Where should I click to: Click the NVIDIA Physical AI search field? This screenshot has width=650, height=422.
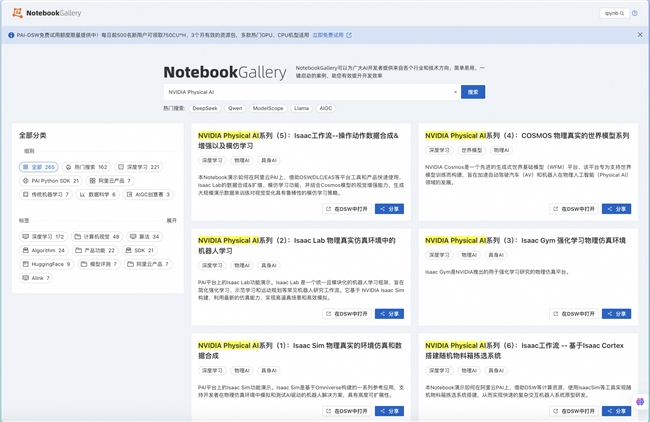click(x=310, y=92)
